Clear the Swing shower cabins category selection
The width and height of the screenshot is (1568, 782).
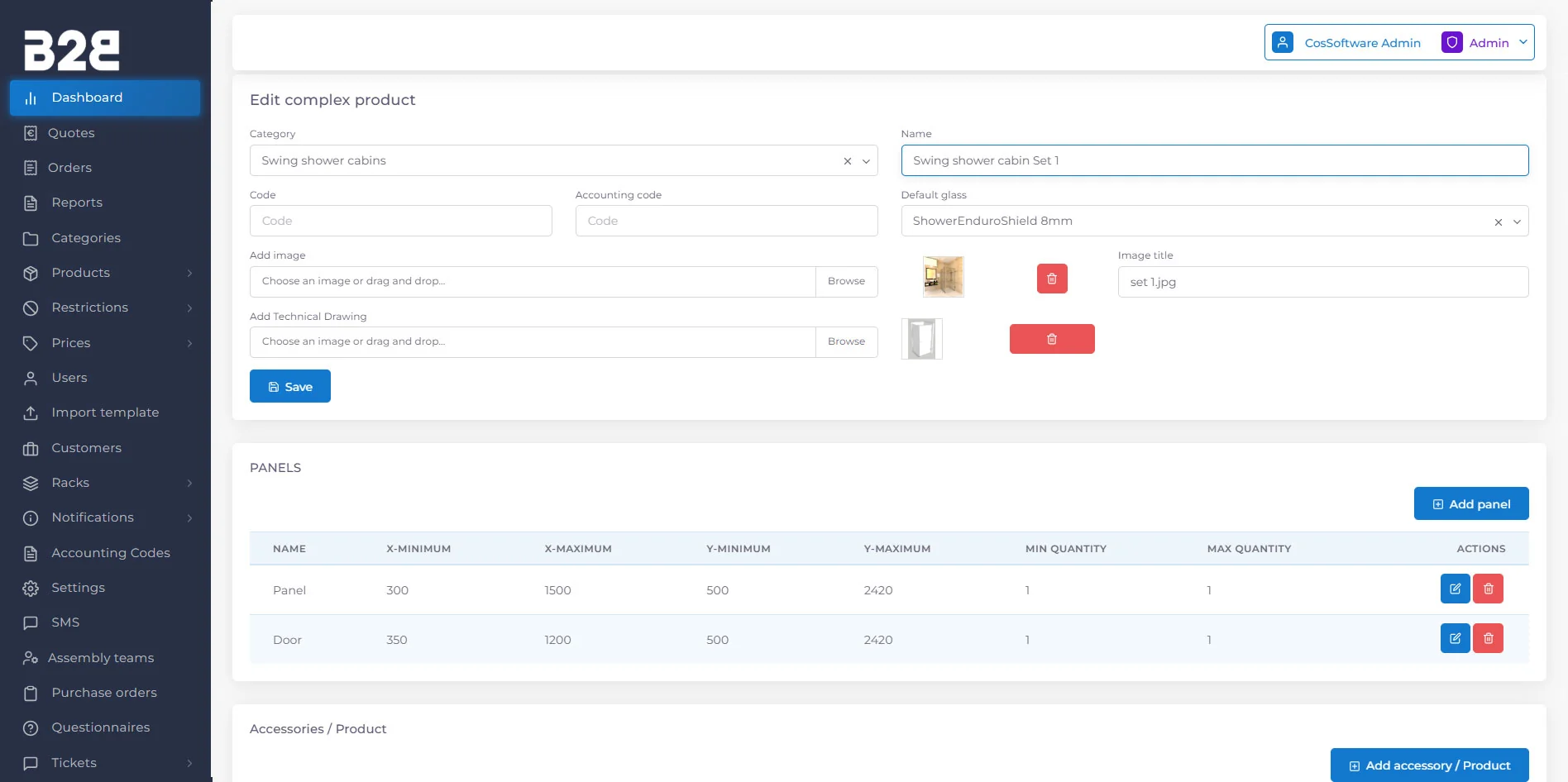(847, 161)
